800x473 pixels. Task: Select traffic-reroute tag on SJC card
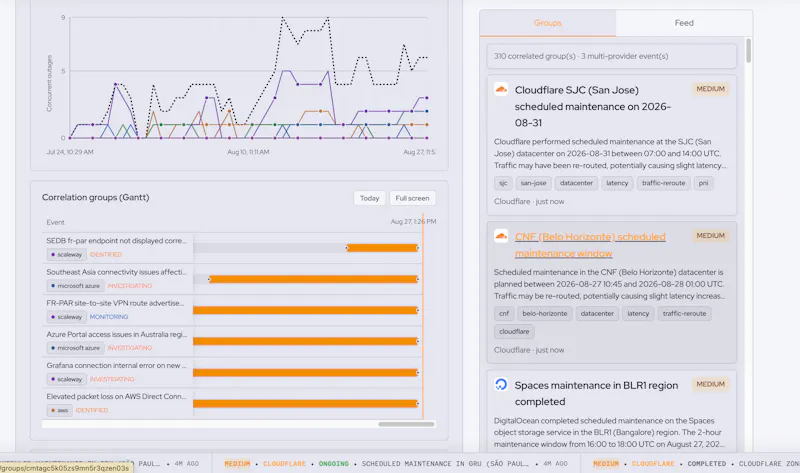[663, 183]
